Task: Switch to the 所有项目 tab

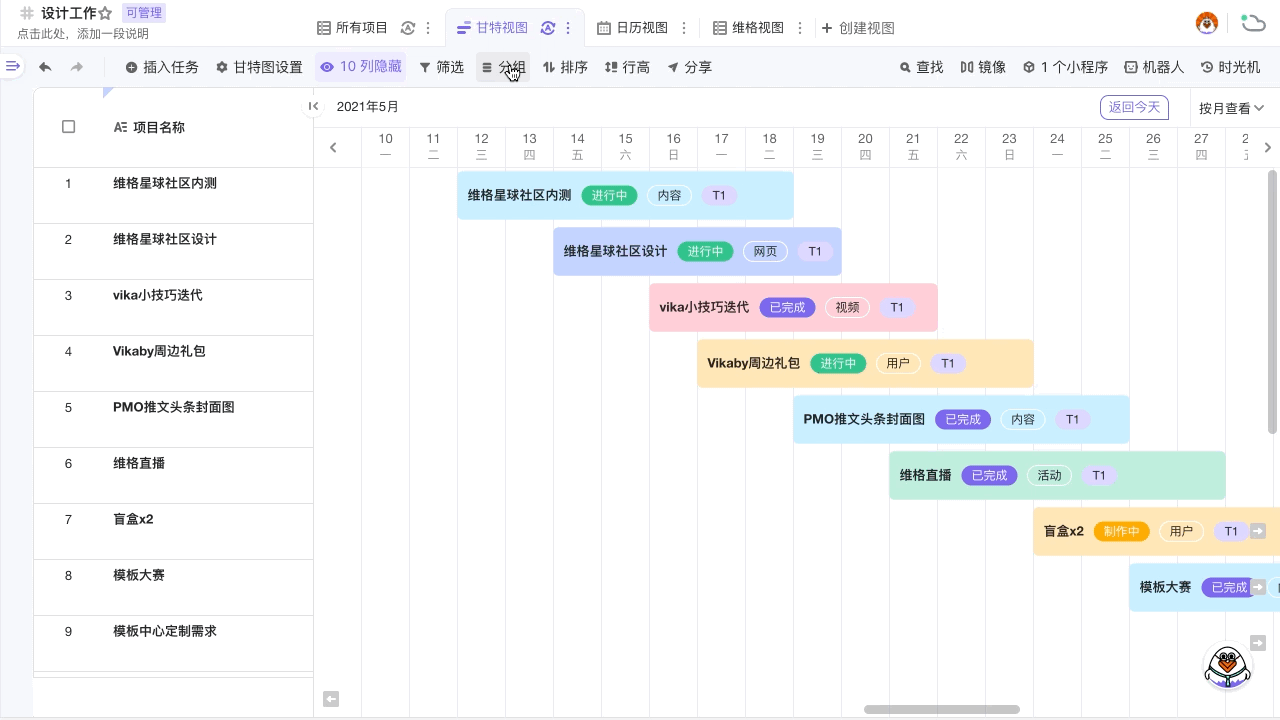Action: (352, 28)
